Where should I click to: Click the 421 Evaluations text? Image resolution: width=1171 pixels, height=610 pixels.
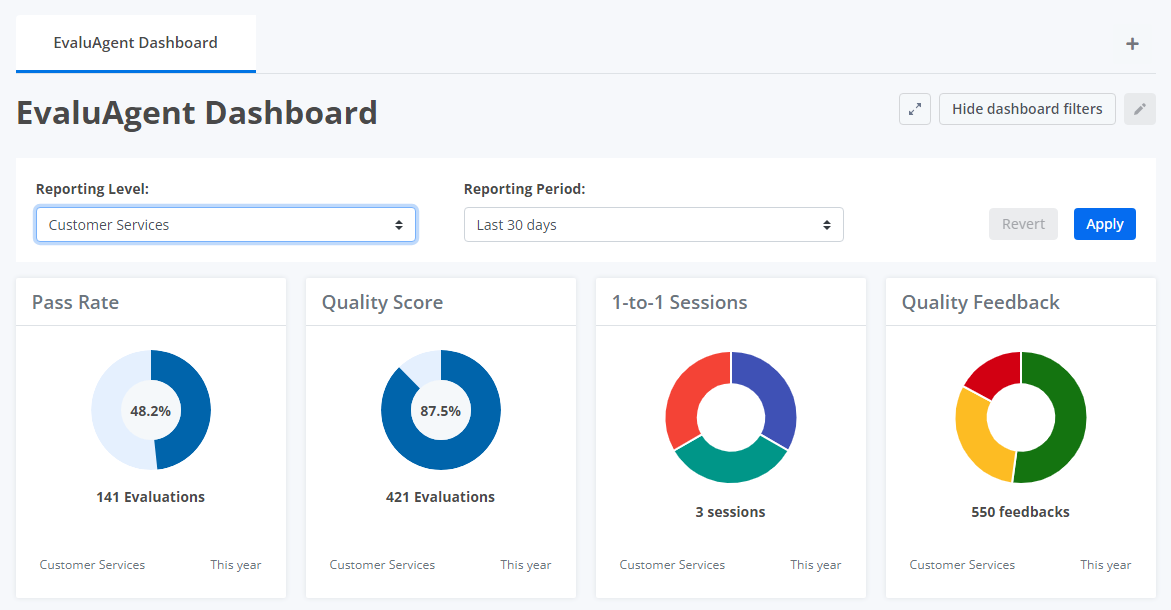coord(441,497)
